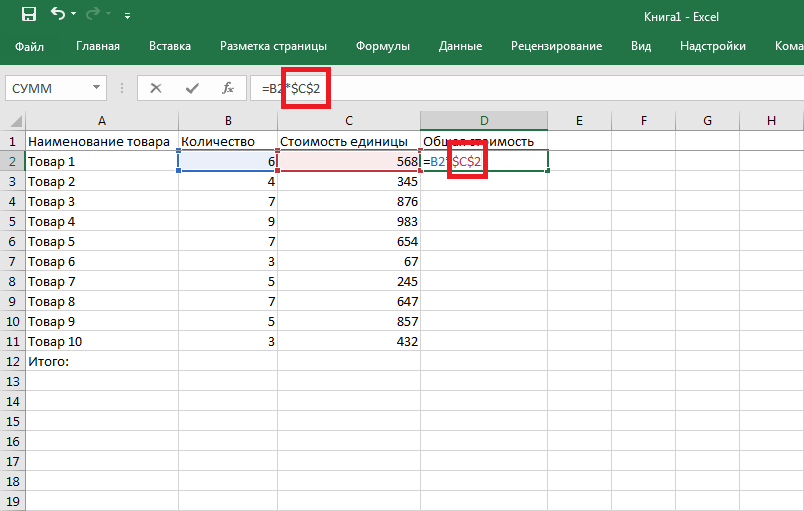Select column C header
Viewport: 804px width, 511px height.
pyautogui.click(x=348, y=121)
